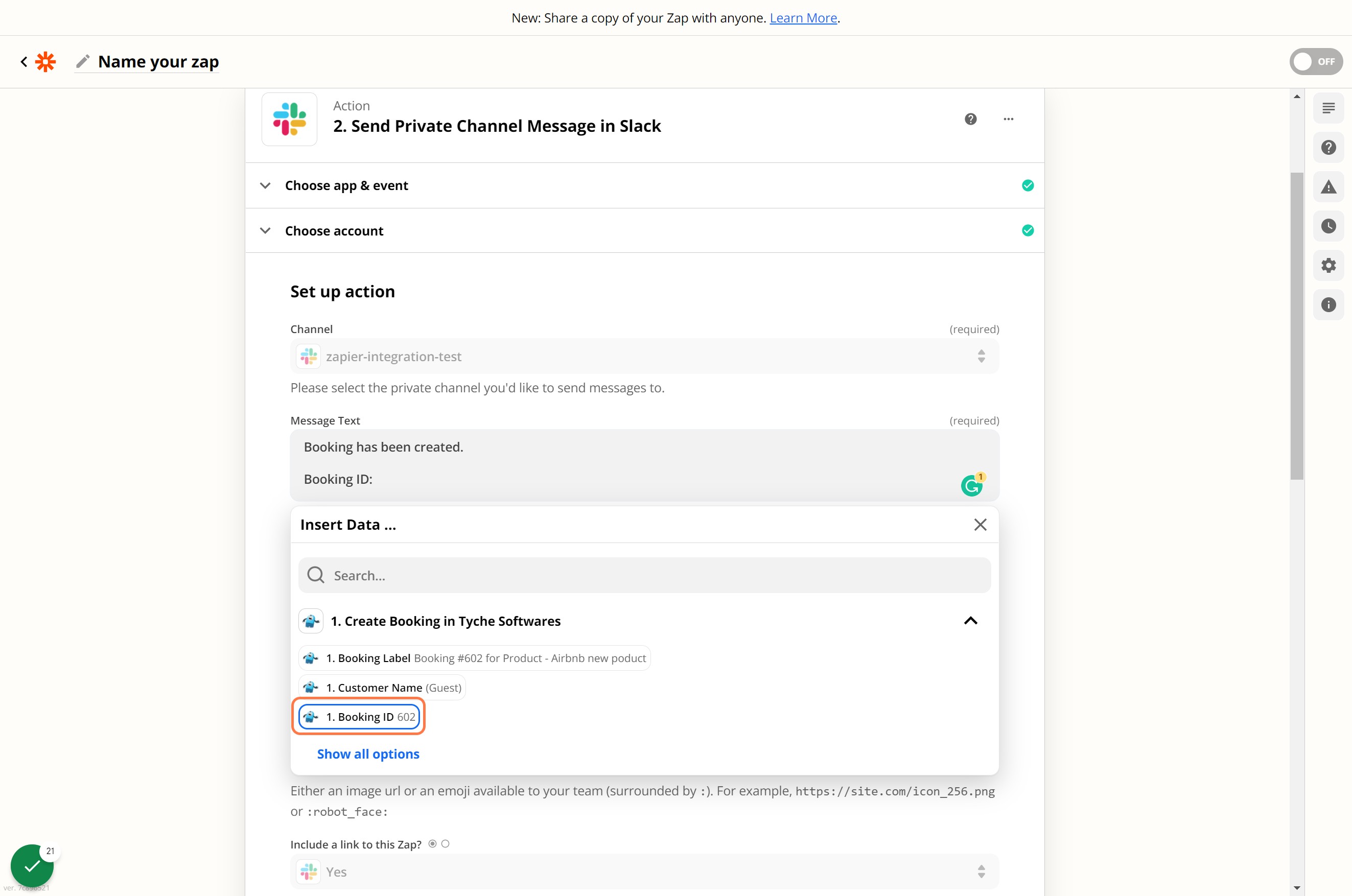Click the scrollbar up arrow

click(1297, 97)
